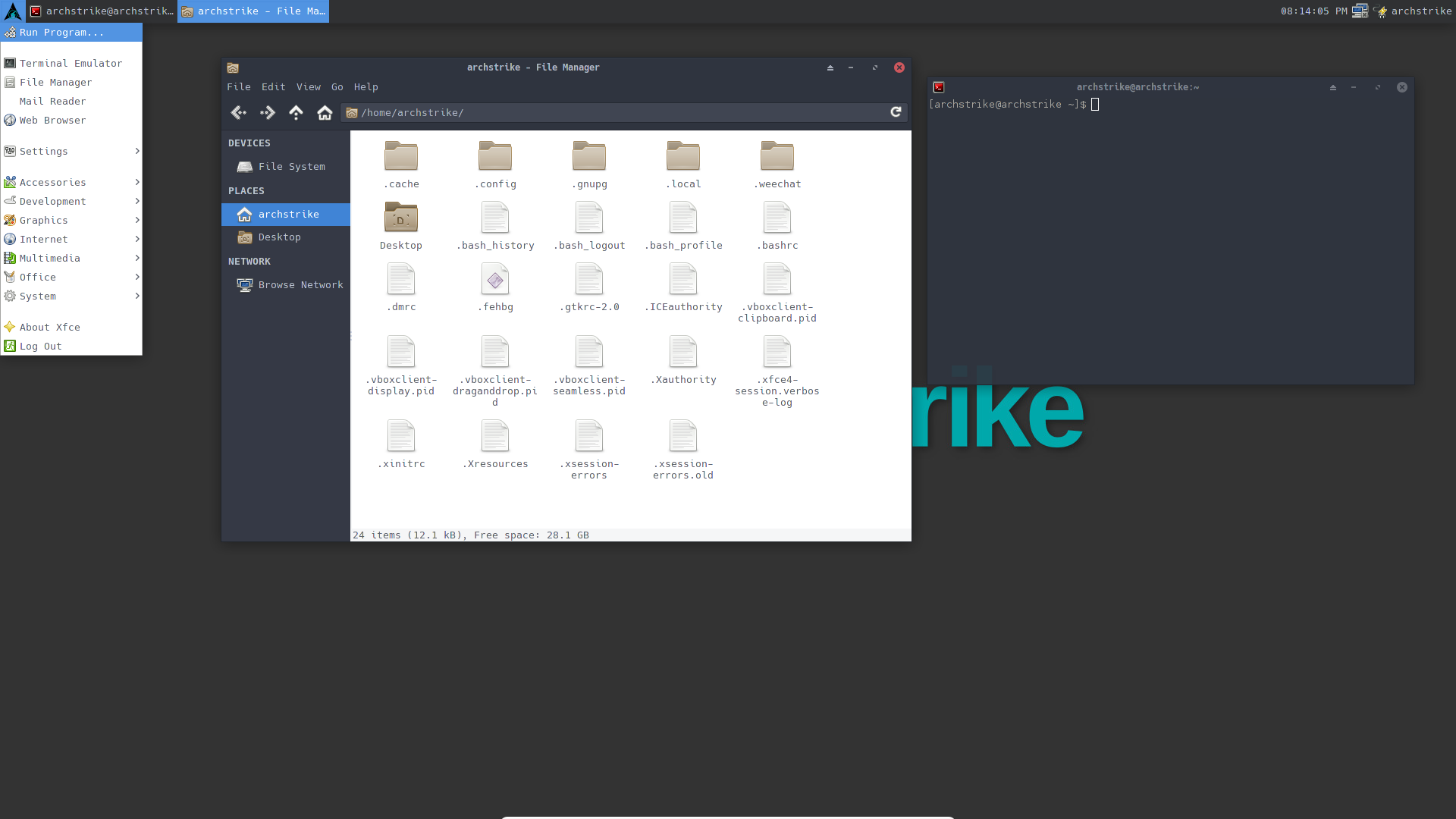Select the .fehbg file icon
This screenshot has width=1456, height=819.
[x=495, y=281]
